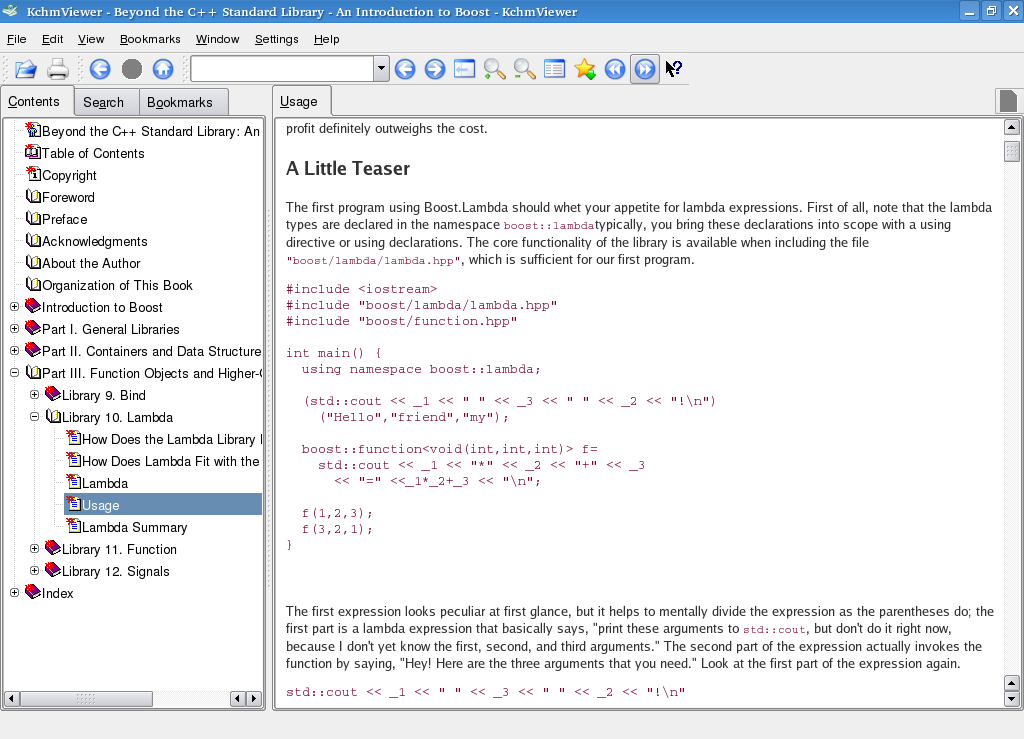This screenshot has height=739, width=1024.
Task: Click the gray Stop circle icon
Action: point(132,69)
